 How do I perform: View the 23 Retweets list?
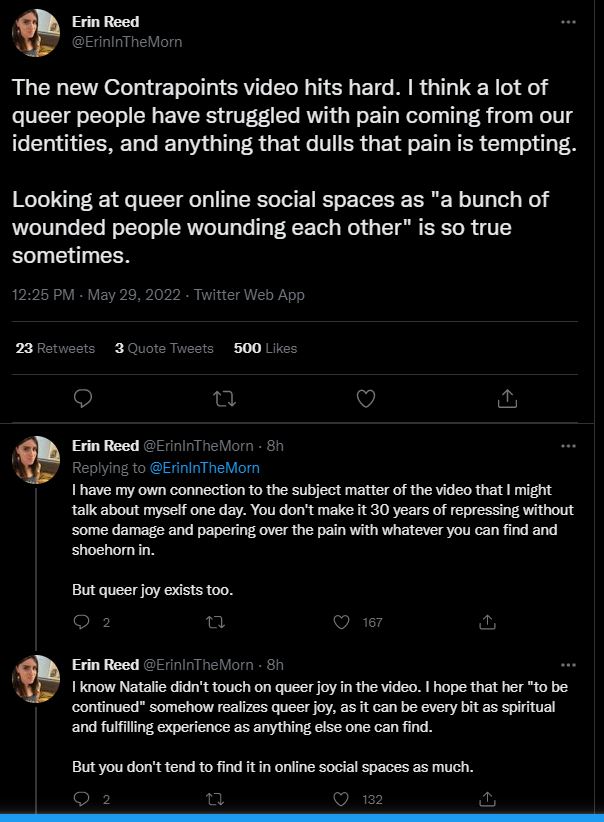click(x=56, y=348)
